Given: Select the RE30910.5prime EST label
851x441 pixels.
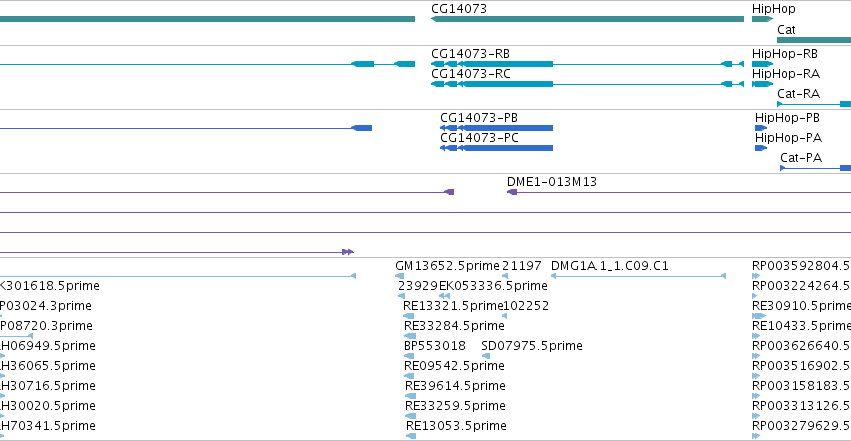Looking at the screenshot, I should point(801,306).
